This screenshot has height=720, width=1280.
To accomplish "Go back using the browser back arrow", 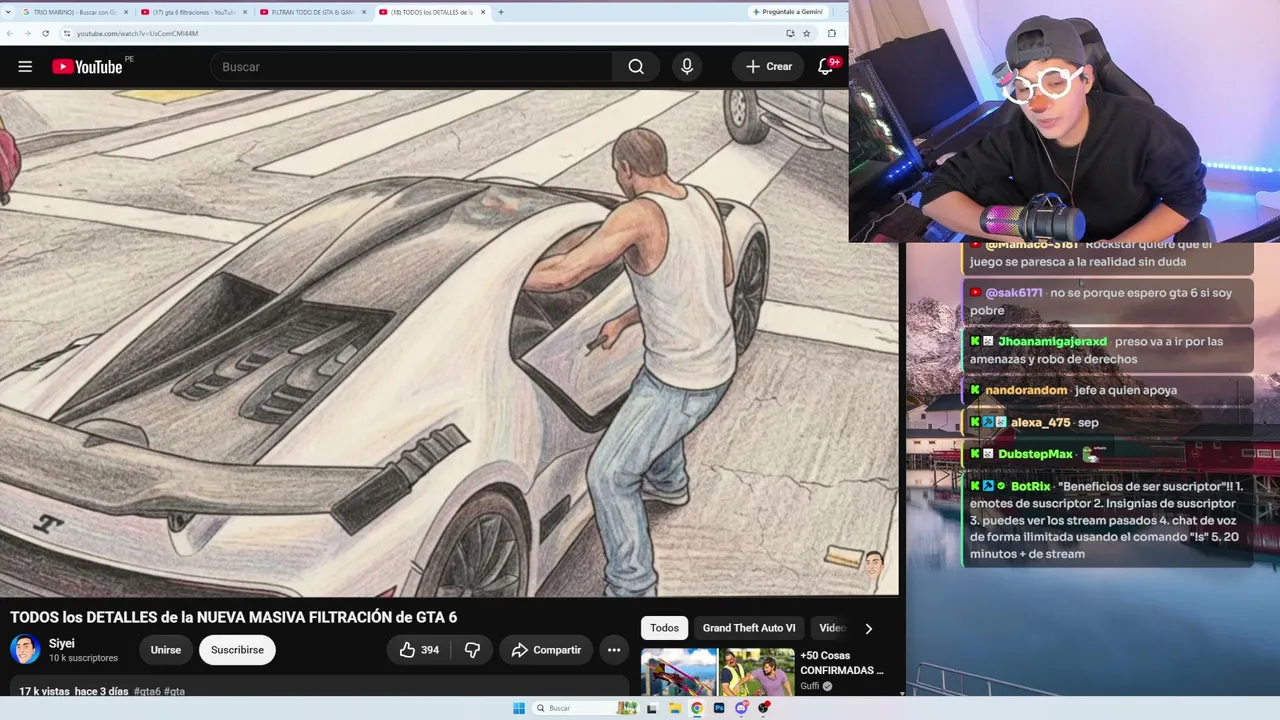I will click(x=10, y=33).
